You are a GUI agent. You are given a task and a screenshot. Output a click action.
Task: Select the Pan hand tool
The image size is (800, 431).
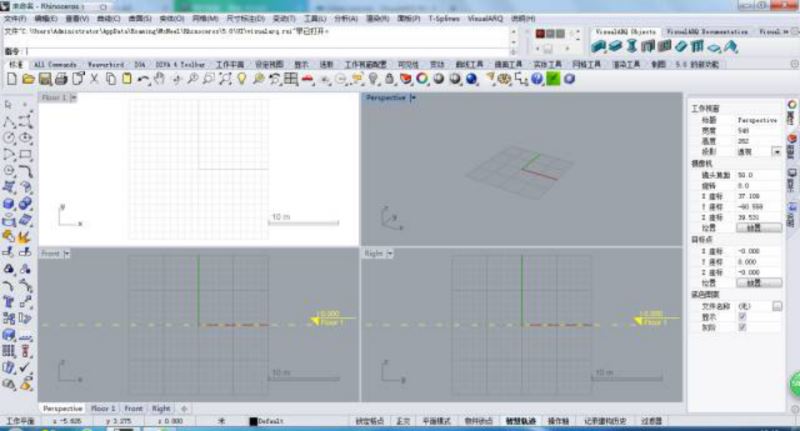click(x=159, y=79)
